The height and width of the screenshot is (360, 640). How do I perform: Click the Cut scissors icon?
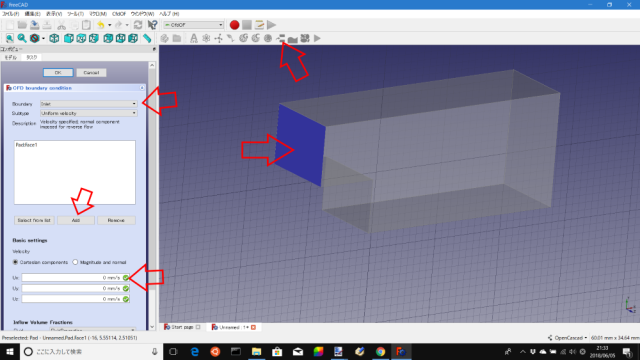pos(61,25)
